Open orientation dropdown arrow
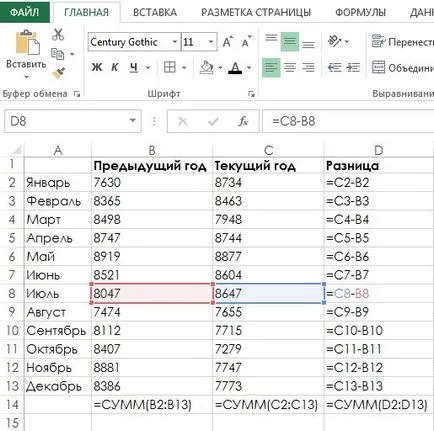434x431 pixels. point(347,42)
